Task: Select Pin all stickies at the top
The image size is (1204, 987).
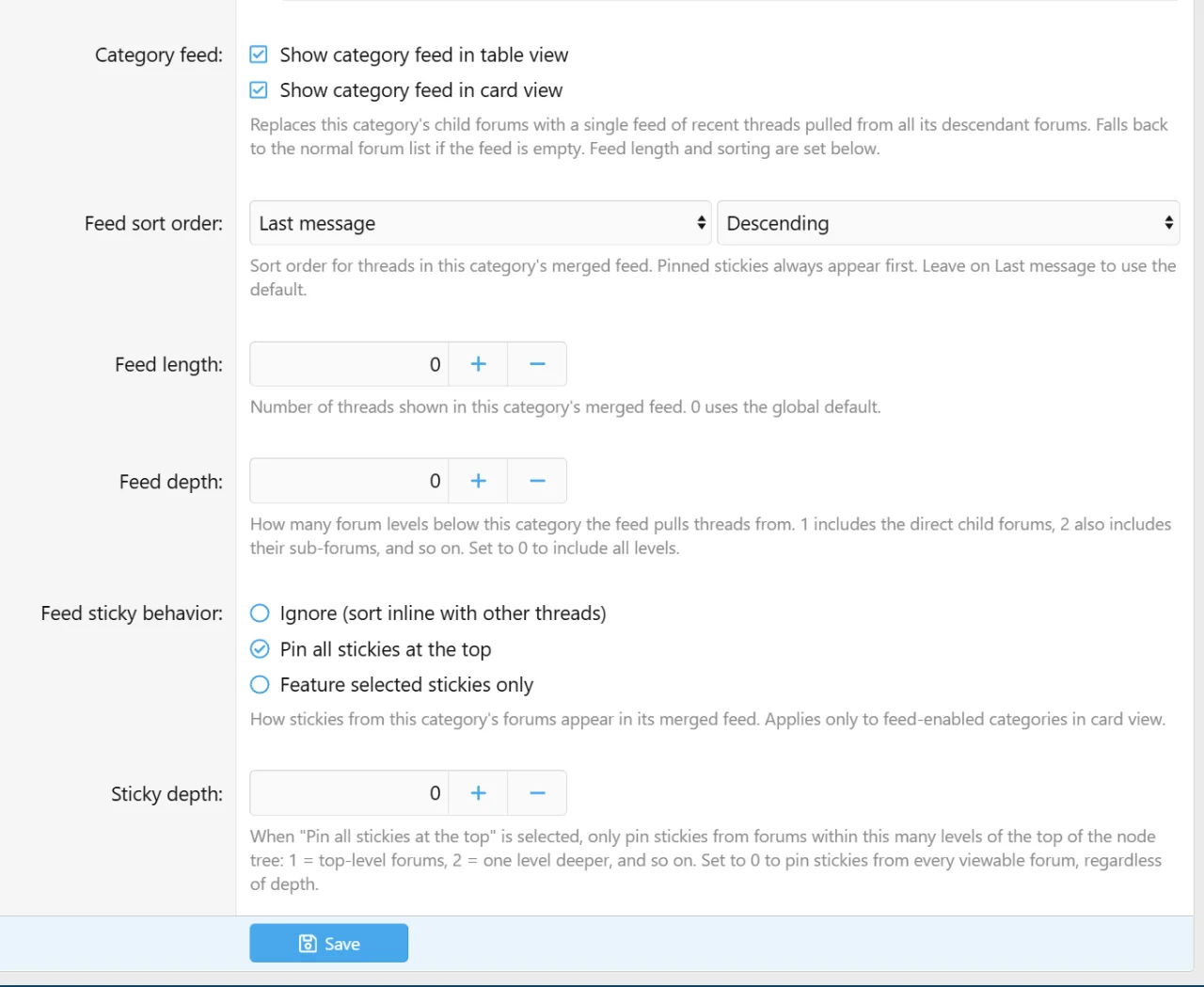Action: 260,649
